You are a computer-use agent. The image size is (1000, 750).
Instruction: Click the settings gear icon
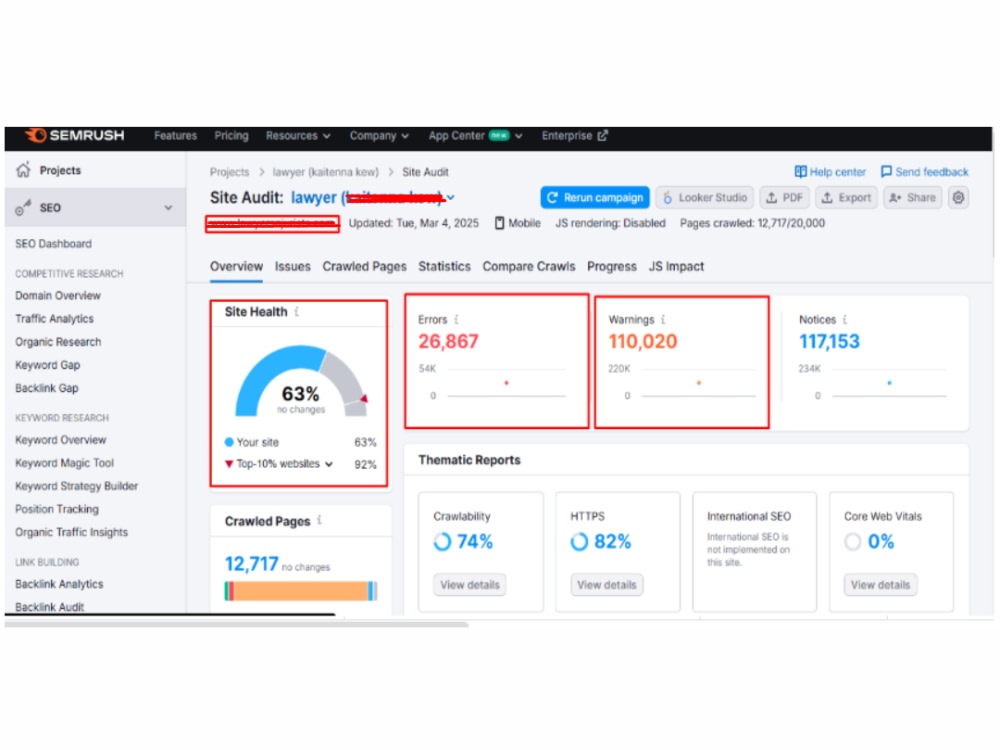click(x=958, y=198)
